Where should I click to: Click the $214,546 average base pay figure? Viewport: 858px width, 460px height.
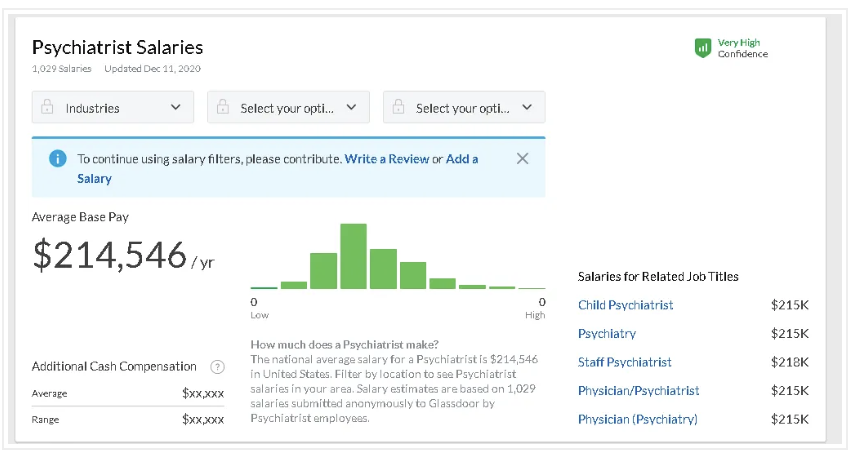110,255
